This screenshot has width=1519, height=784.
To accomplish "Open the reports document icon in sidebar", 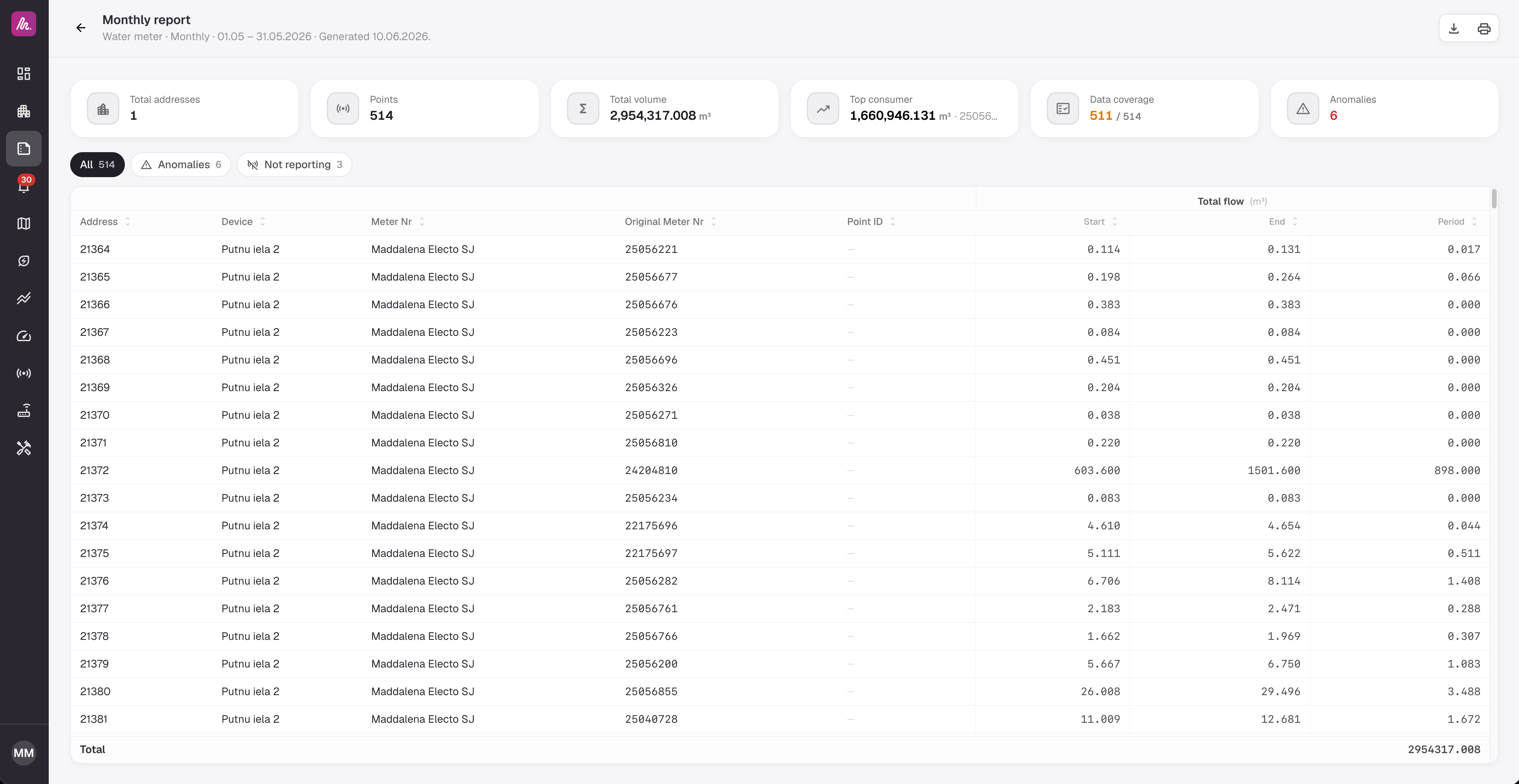I will click(23, 149).
